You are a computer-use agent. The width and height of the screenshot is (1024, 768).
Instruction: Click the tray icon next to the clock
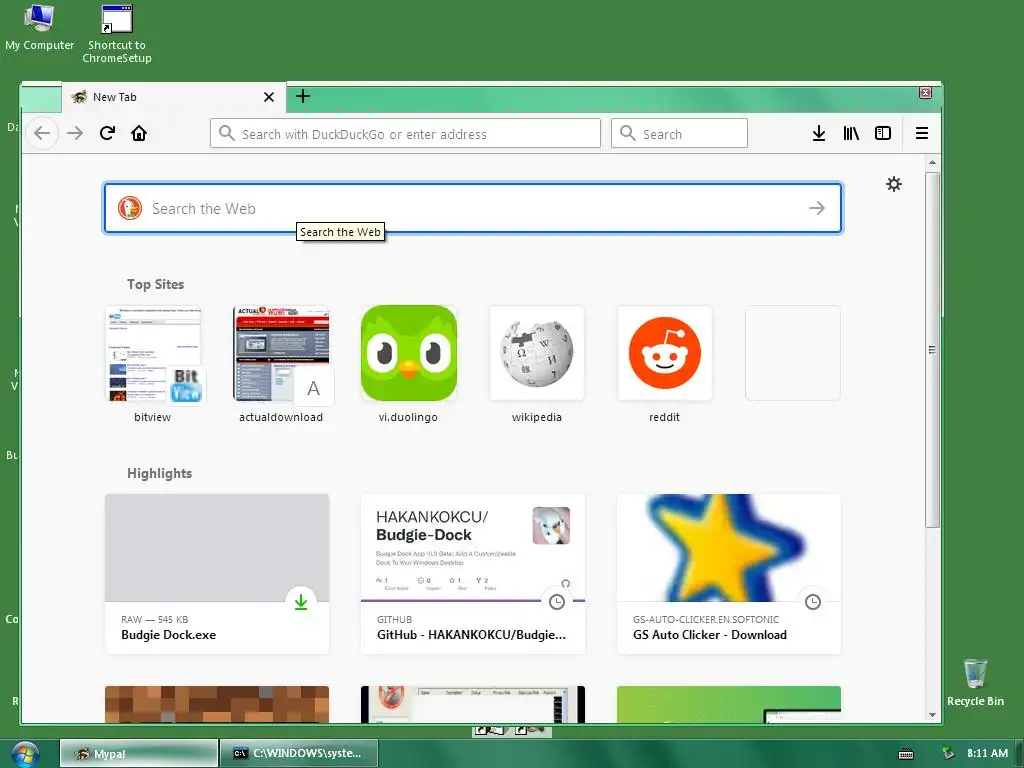(948, 754)
